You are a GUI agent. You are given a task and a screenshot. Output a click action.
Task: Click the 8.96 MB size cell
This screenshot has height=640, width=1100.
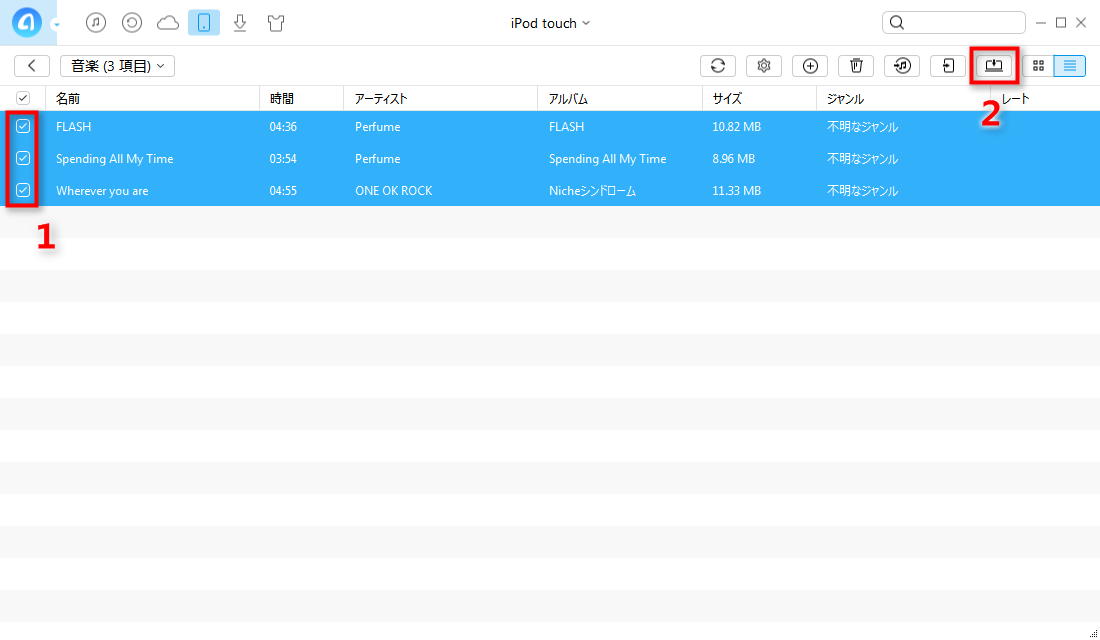click(734, 159)
